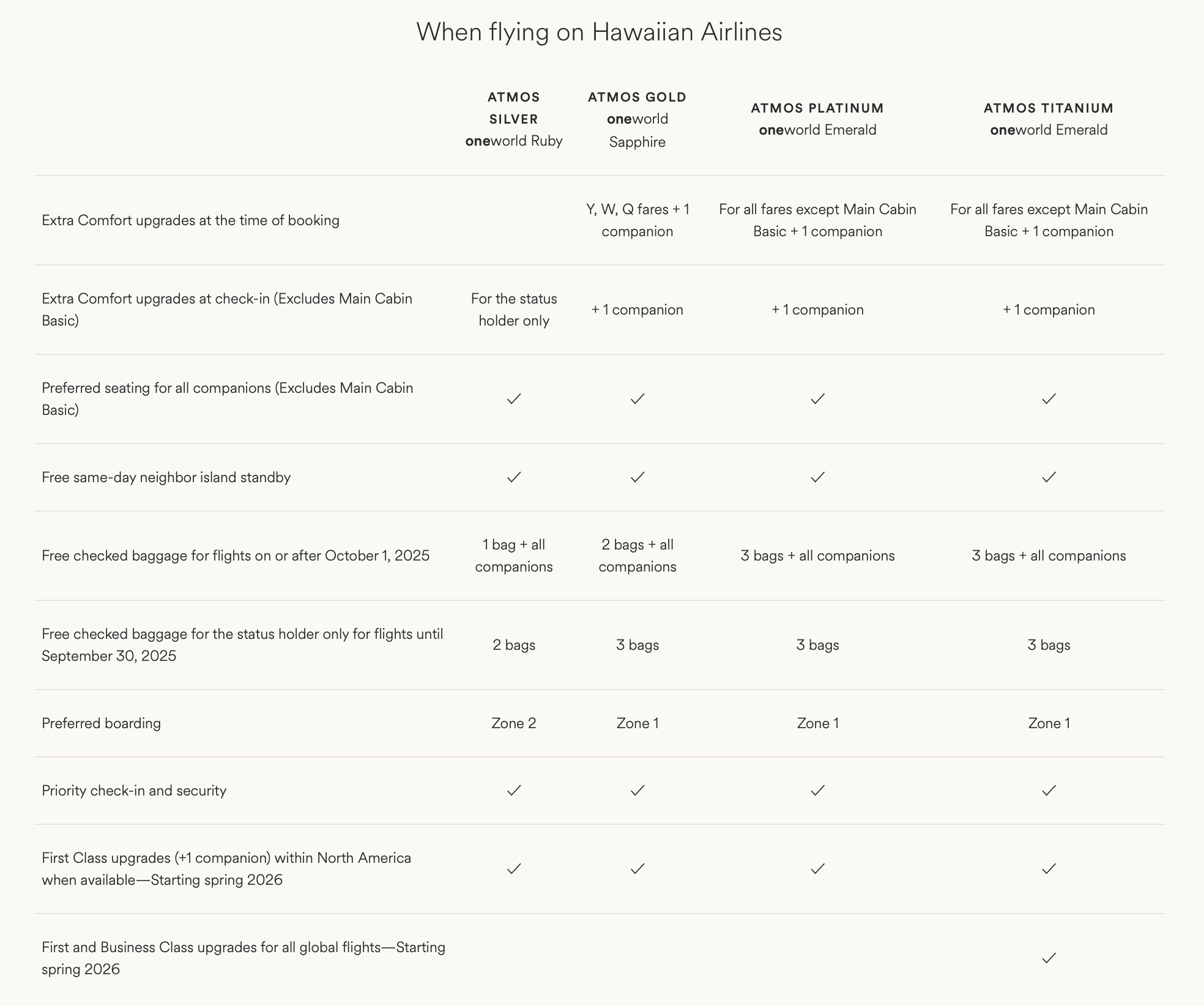Select the Atmos Titanium column header
Image resolution: width=1204 pixels, height=1006 pixels.
click(1049, 119)
